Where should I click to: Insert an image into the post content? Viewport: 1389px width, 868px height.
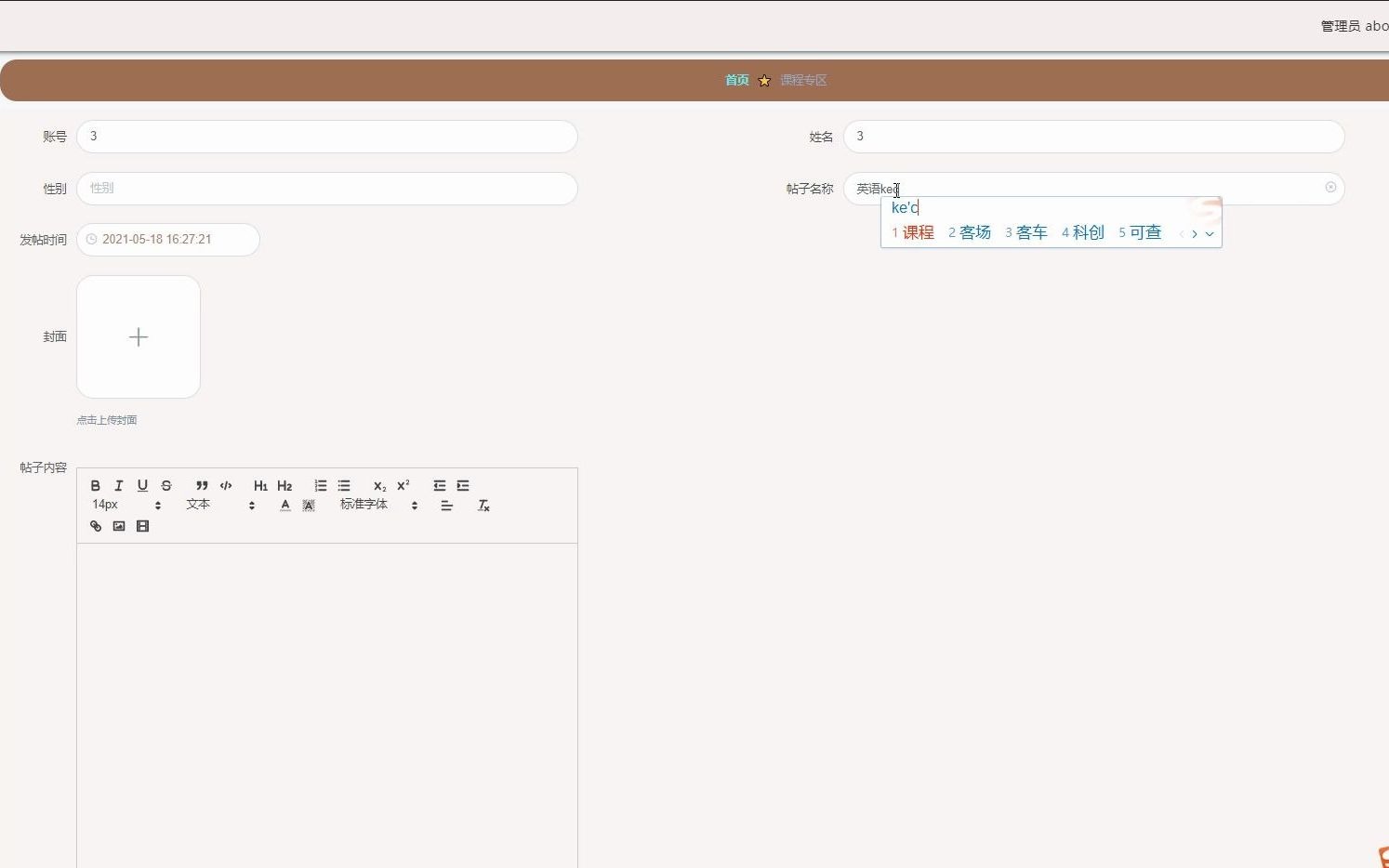coord(119,526)
